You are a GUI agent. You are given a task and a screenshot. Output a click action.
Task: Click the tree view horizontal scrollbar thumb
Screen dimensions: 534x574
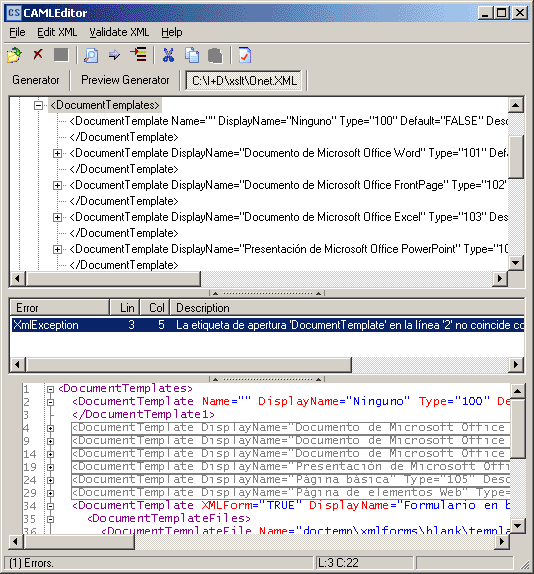coord(113,279)
